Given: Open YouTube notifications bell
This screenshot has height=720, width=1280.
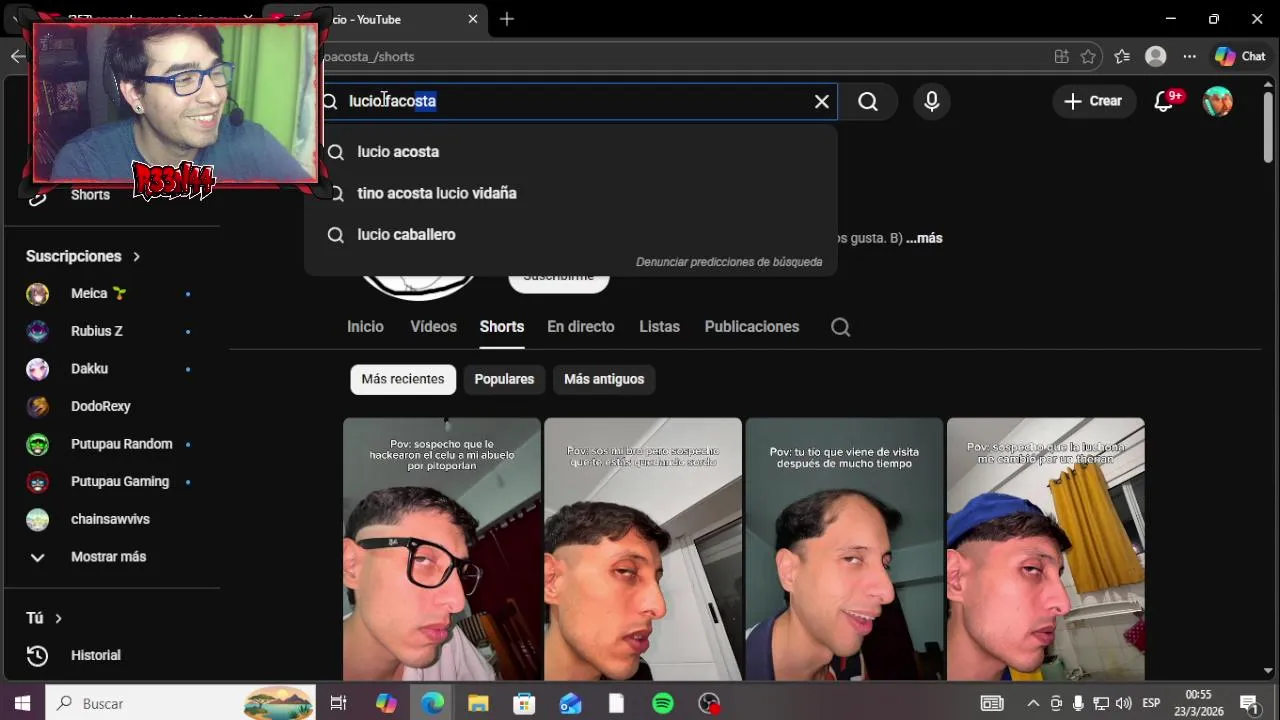Looking at the screenshot, I should click(x=1164, y=101).
